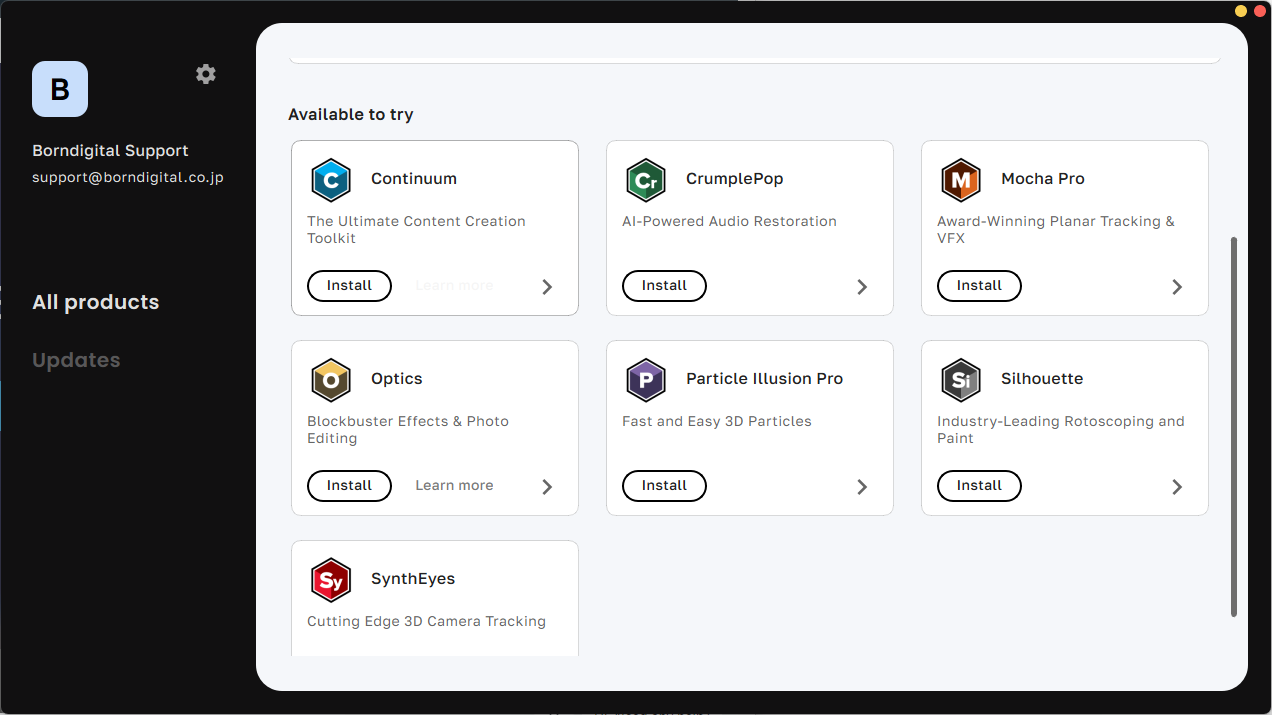Open Learn more link for Optics

click(454, 486)
